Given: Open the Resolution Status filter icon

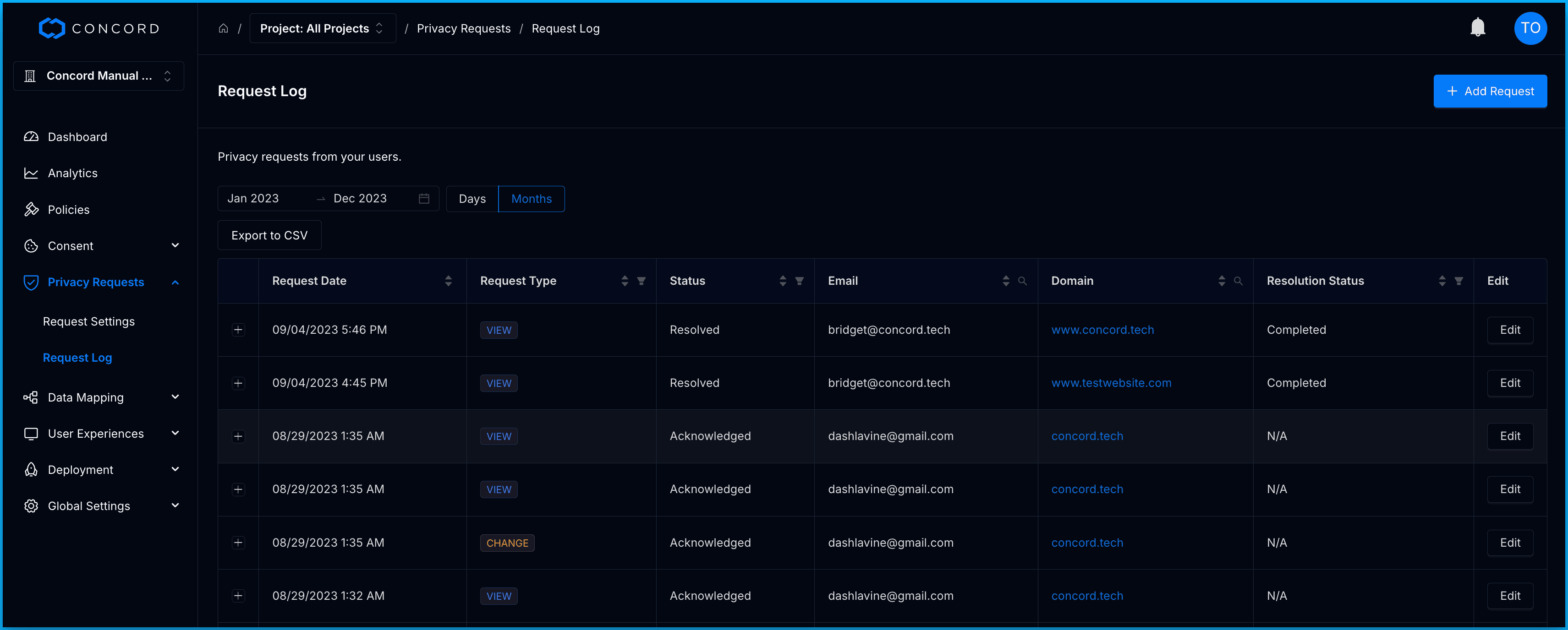Looking at the screenshot, I should (x=1458, y=281).
